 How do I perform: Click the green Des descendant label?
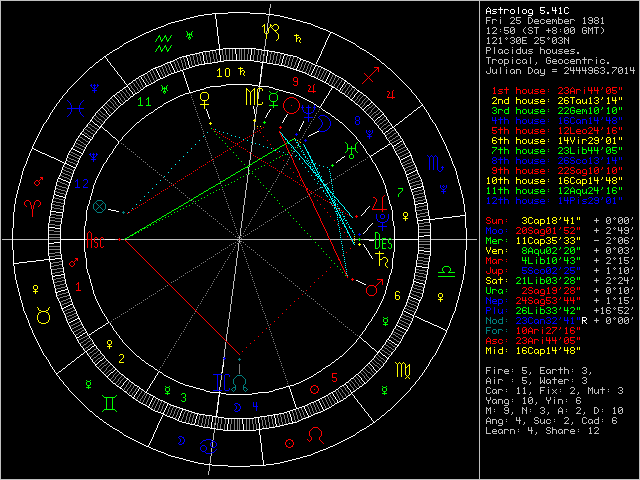point(383,241)
